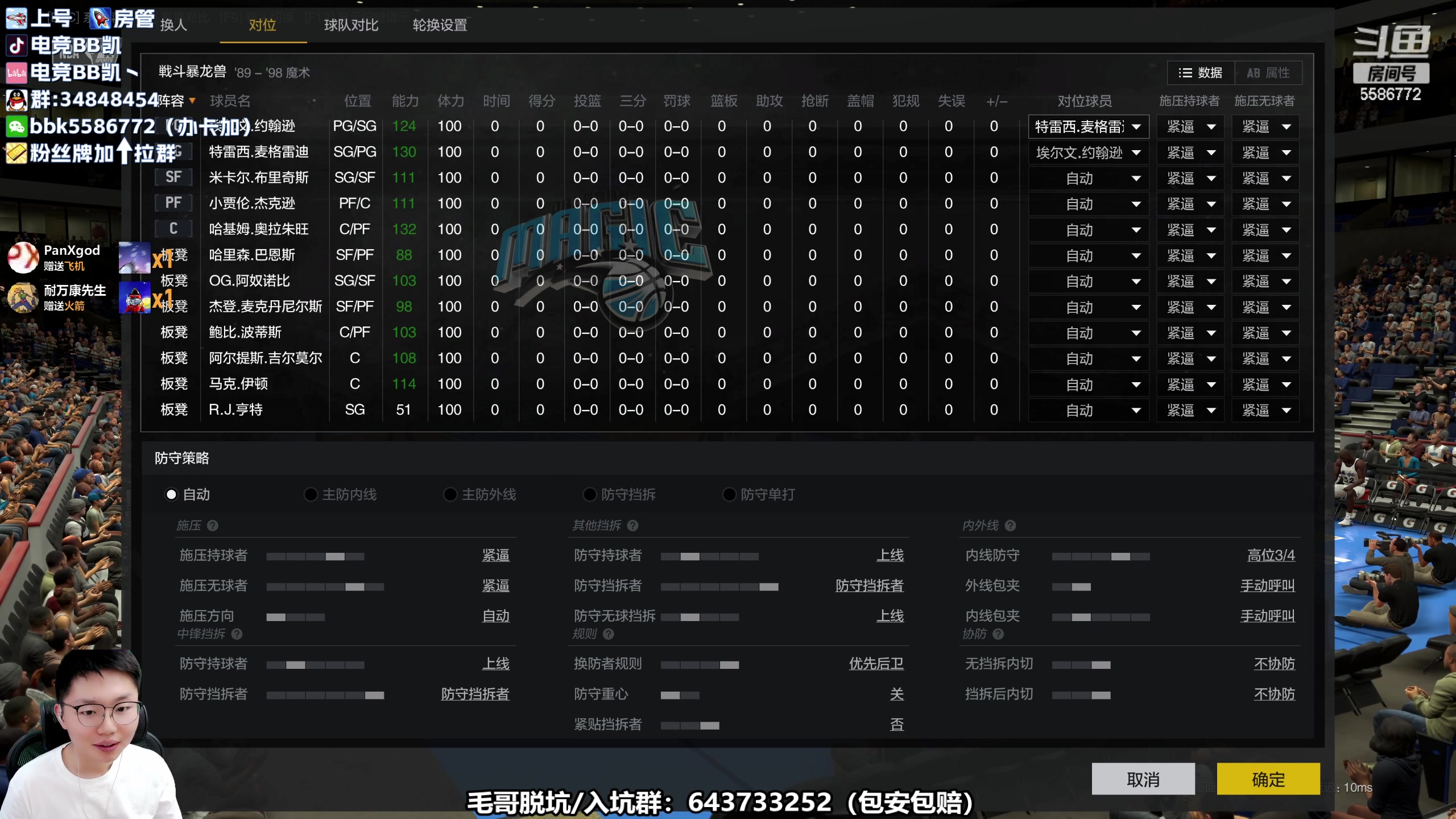Select the 防守单打 defense strategy
Screen dimensions: 1456x819
pyautogui.click(x=729, y=495)
